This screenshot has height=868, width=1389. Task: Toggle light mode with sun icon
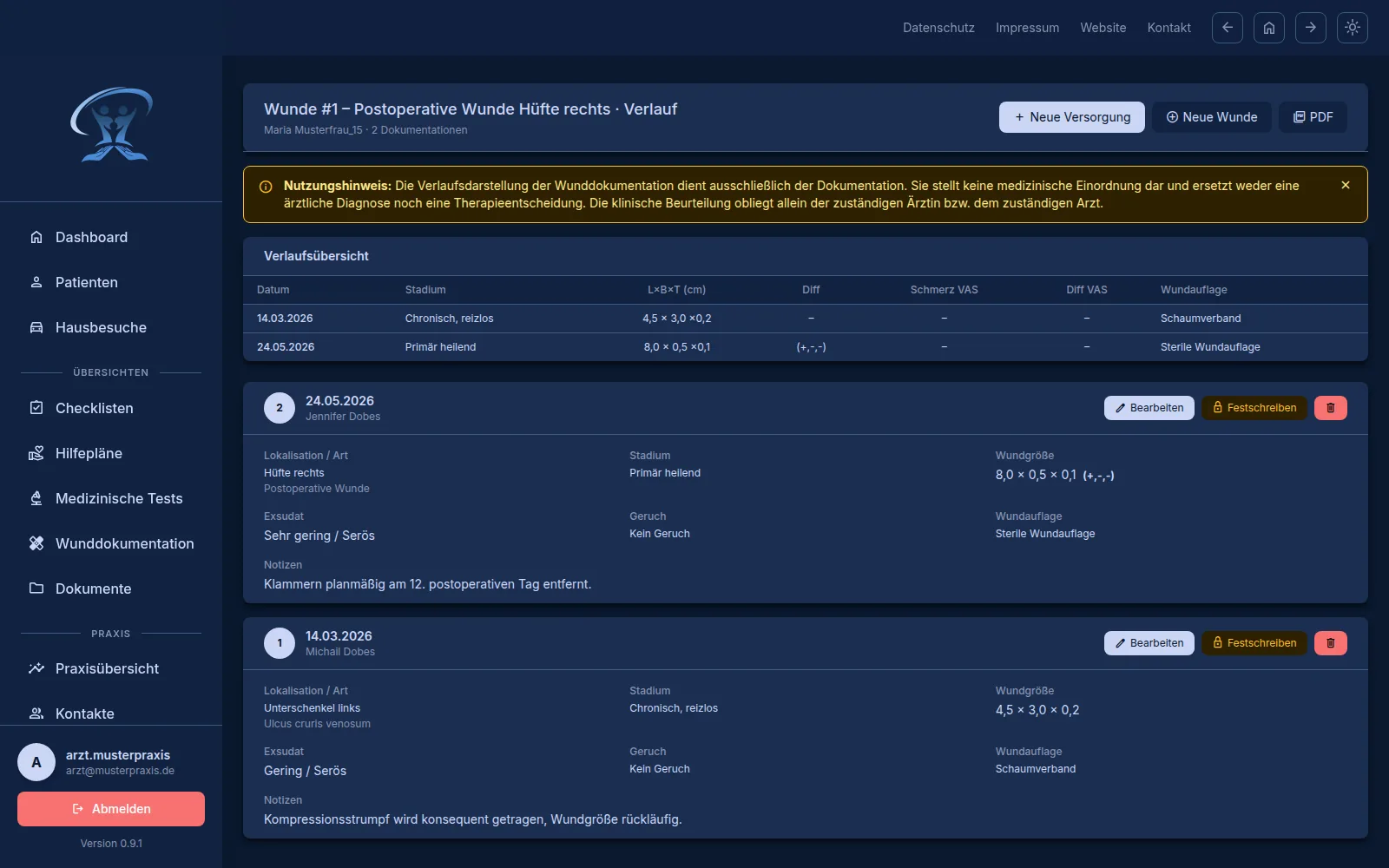[1353, 28]
